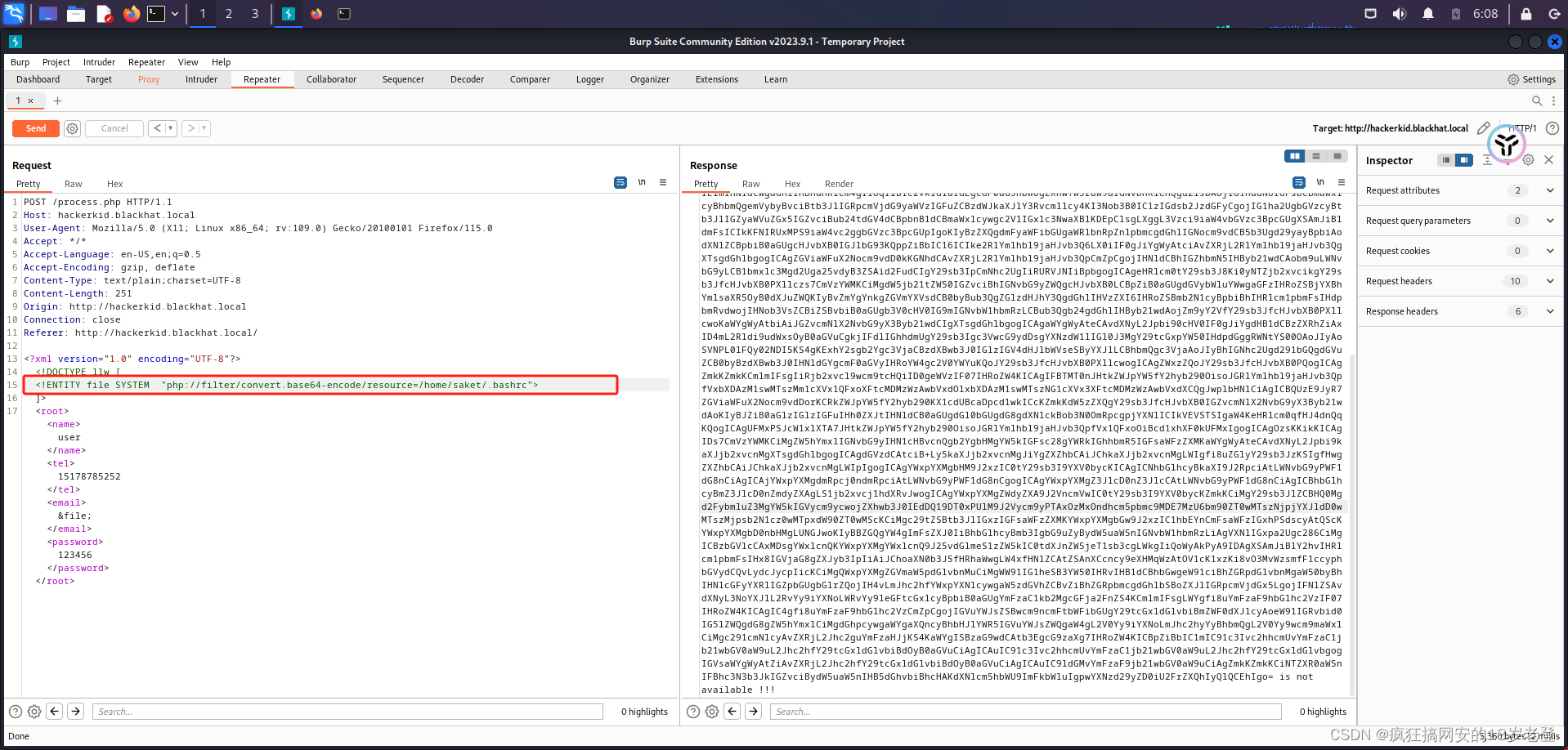Open the terminal emulator launcher
This screenshot has width=1568, height=750.
click(x=156, y=14)
